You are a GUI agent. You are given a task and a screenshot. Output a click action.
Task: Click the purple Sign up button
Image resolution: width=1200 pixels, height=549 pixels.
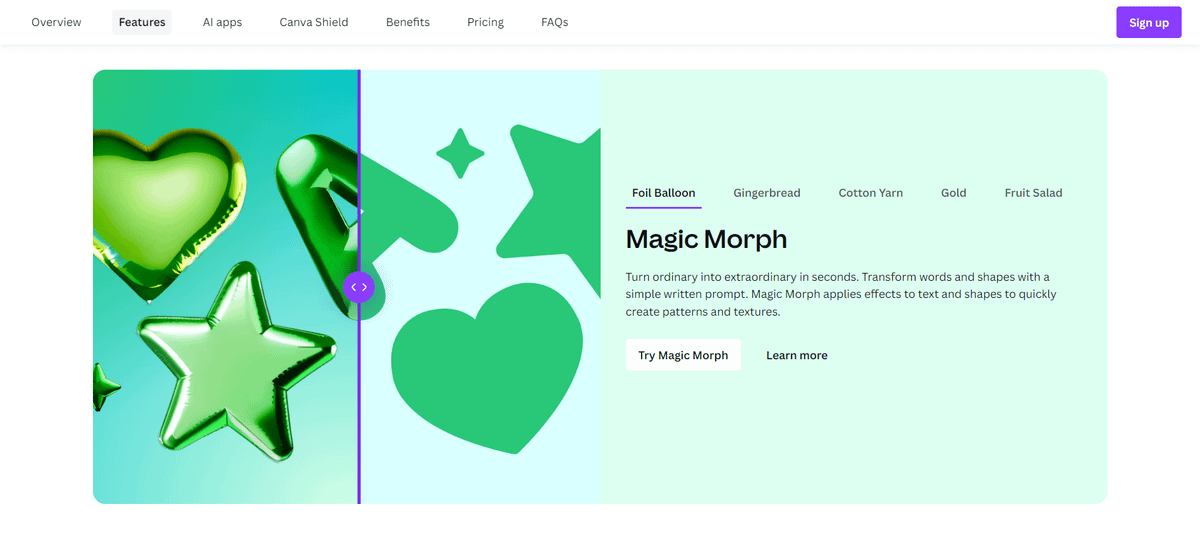tap(1148, 22)
